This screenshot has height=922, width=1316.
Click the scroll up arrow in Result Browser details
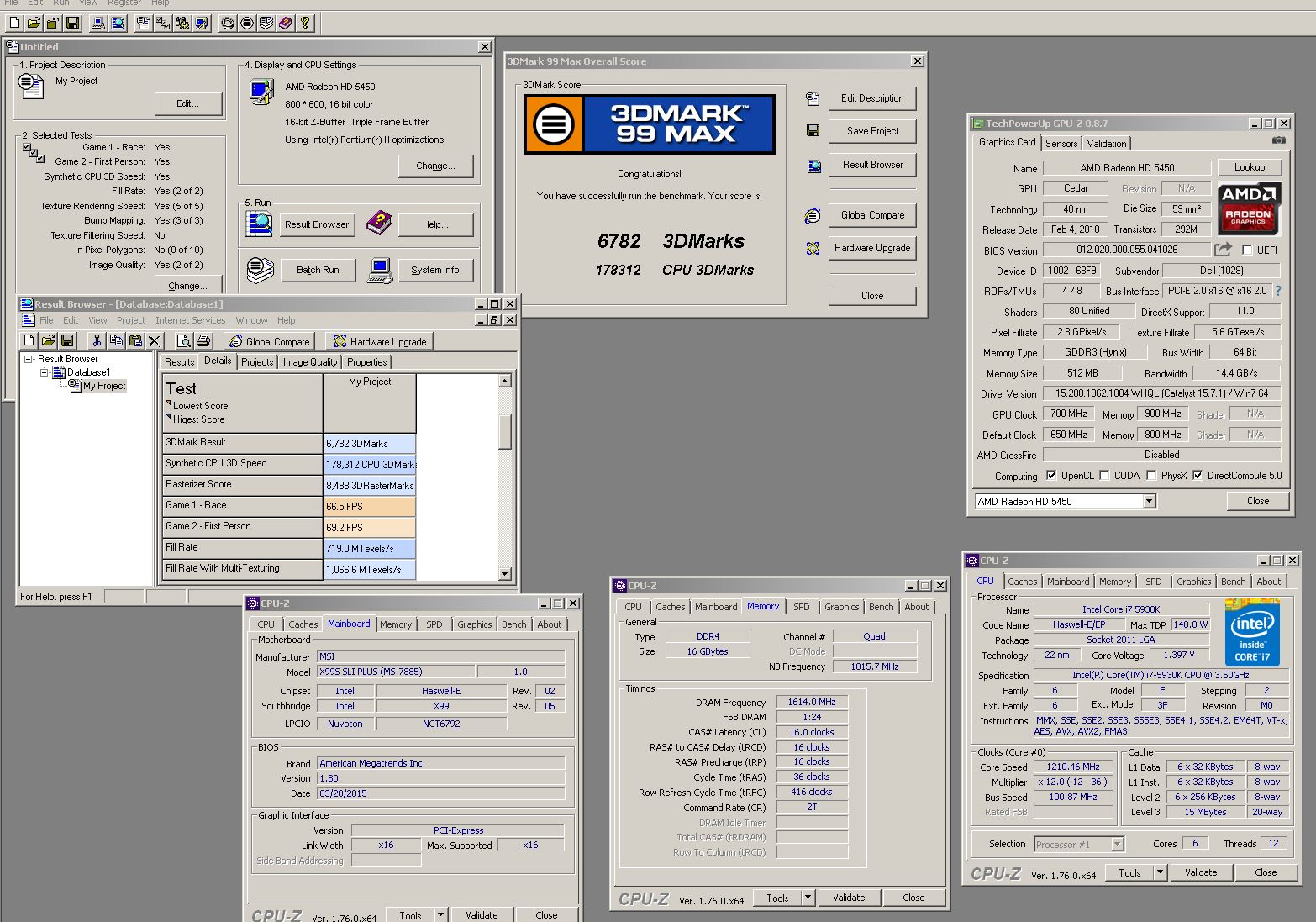tap(505, 381)
